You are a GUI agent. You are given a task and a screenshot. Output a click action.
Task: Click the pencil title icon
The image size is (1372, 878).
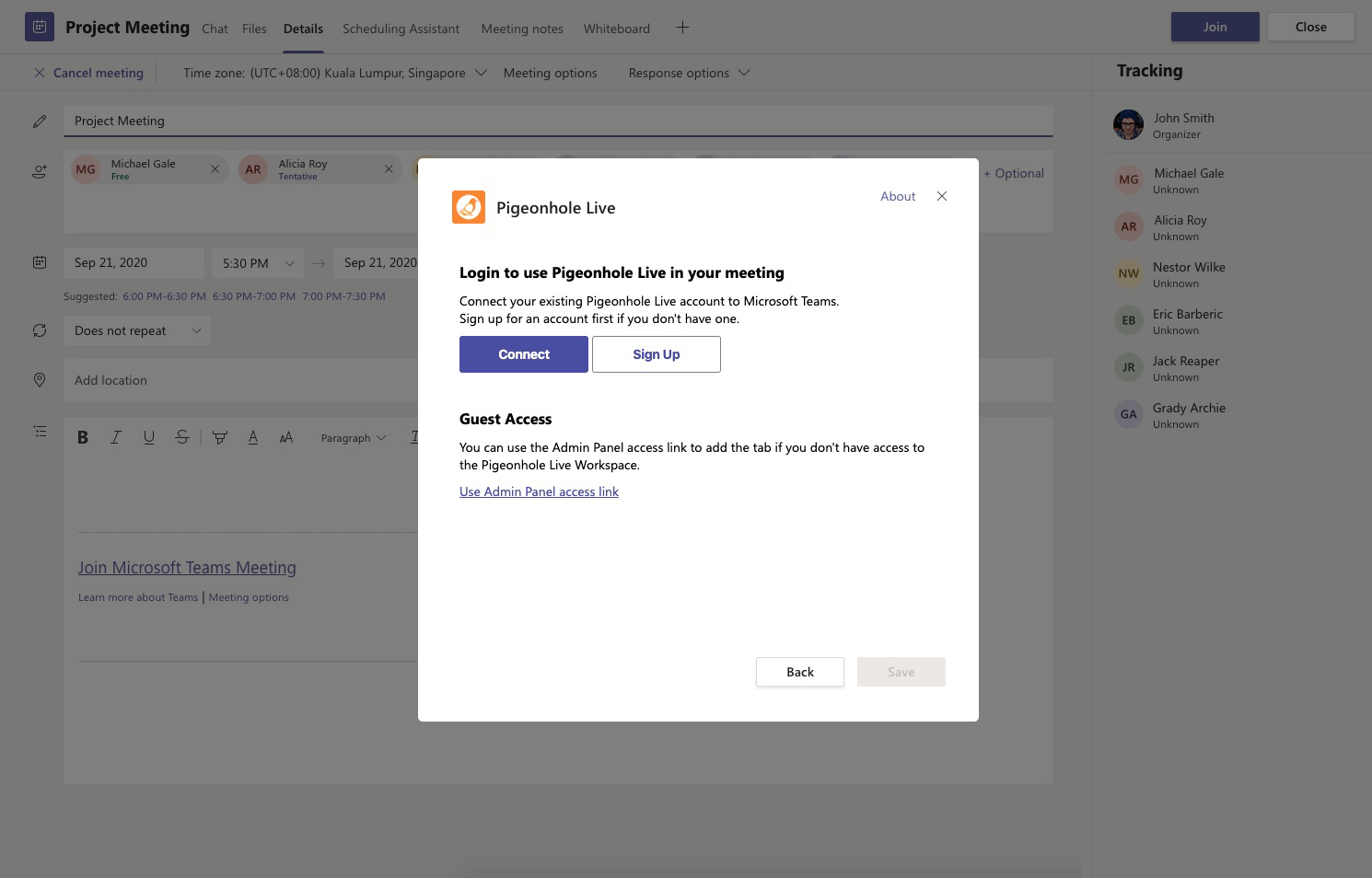(x=40, y=121)
